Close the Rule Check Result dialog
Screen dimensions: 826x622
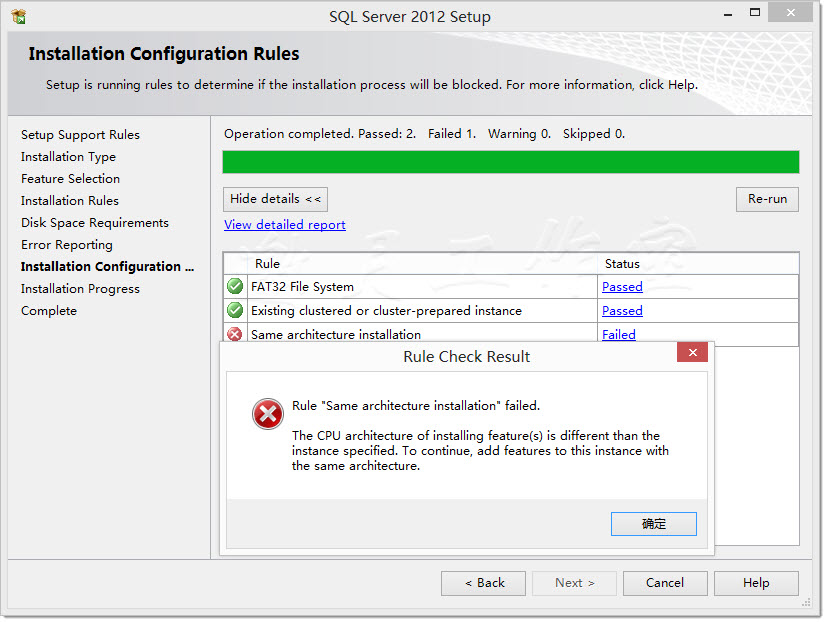pyautogui.click(x=692, y=352)
